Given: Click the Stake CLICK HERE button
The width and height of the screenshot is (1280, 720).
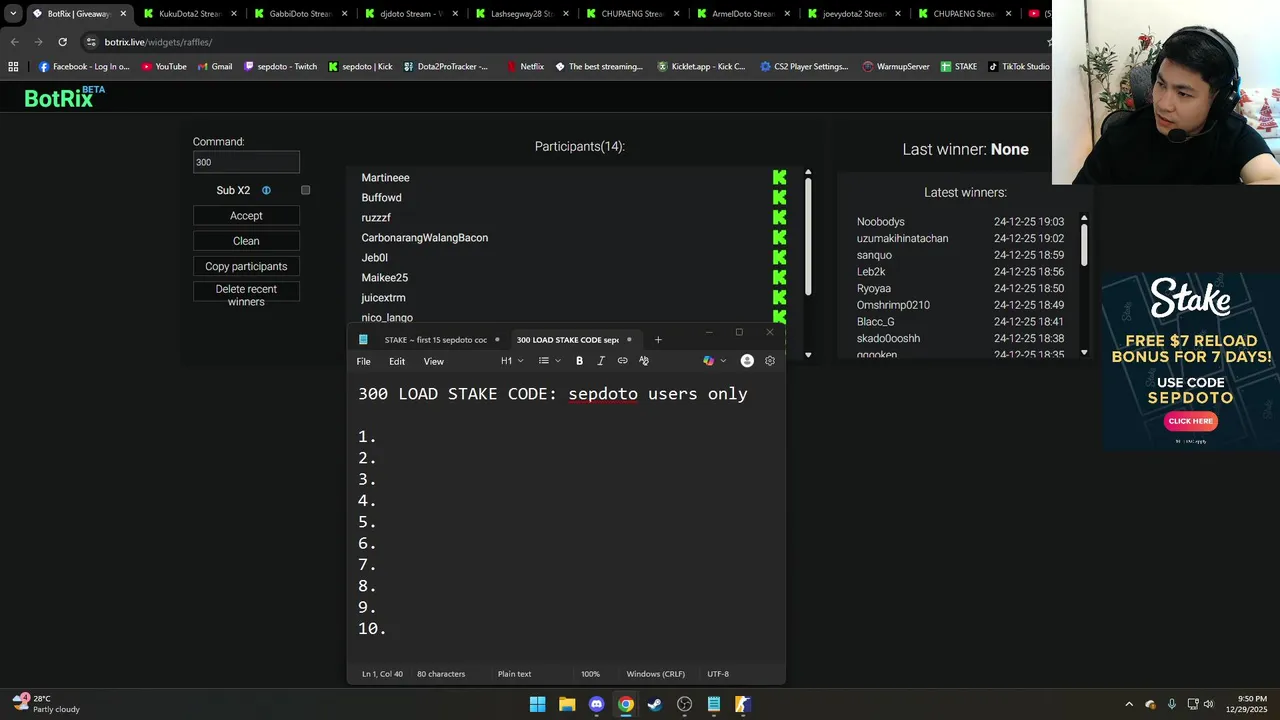Looking at the screenshot, I should tap(1190, 421).
